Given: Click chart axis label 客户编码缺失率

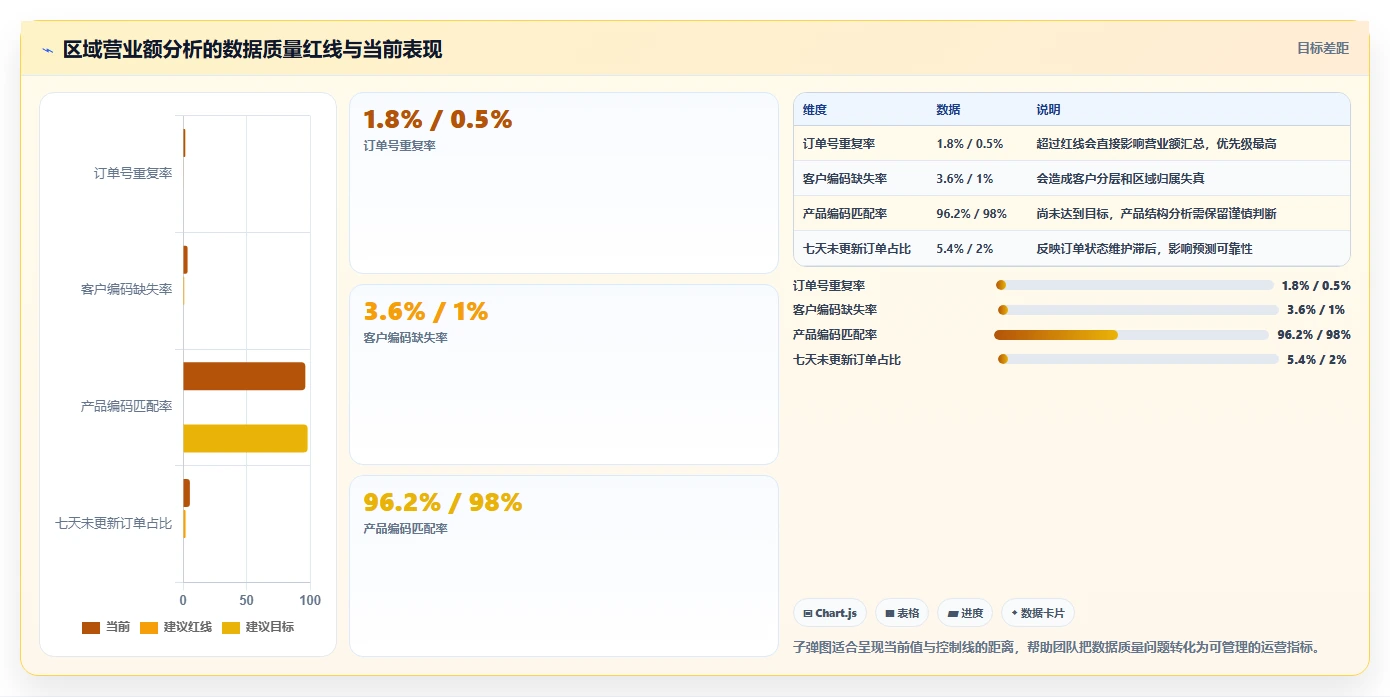Looking at the screenshot, I should click(126, 290).
